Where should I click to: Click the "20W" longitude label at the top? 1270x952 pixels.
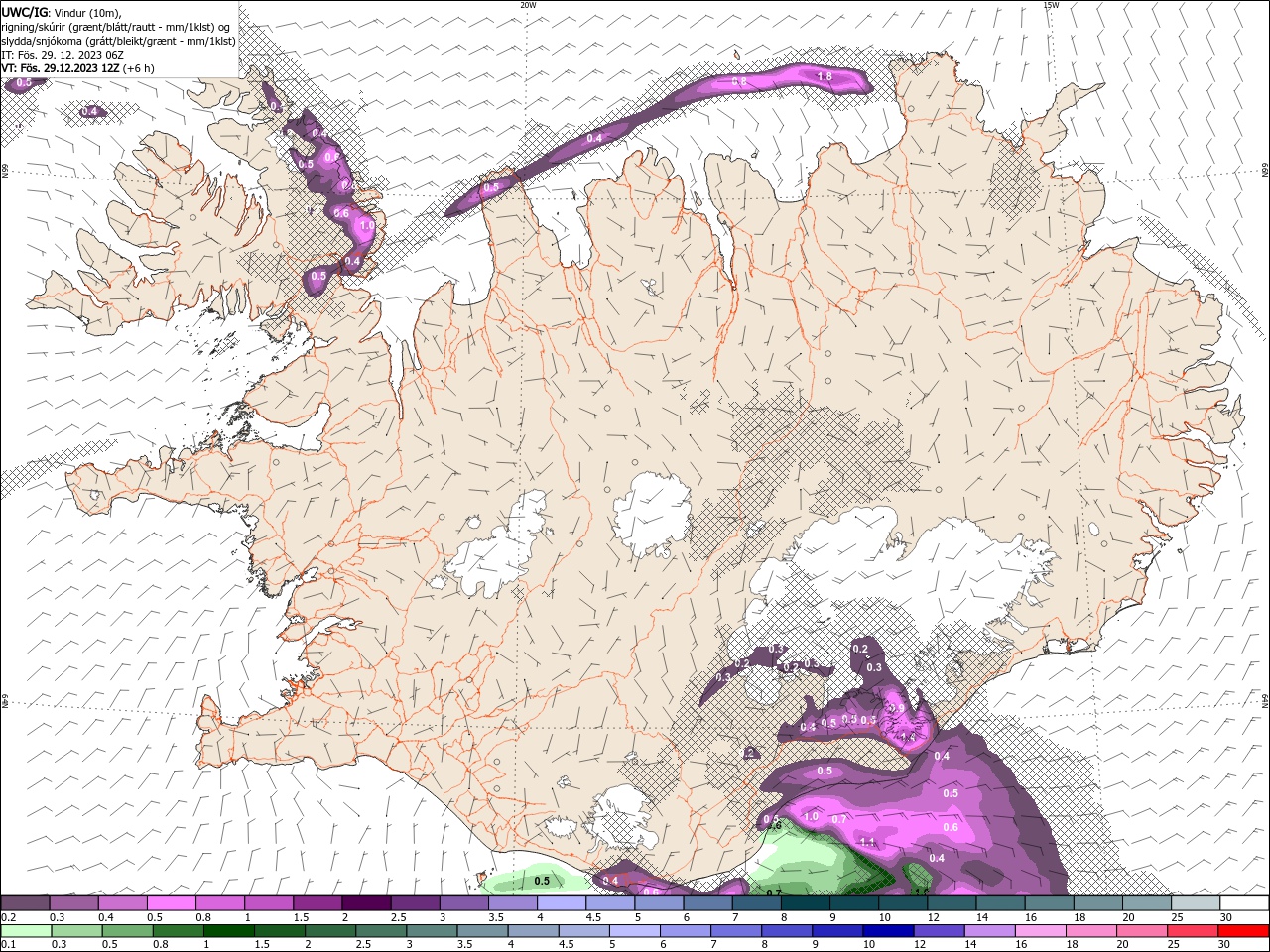[528, 5]
